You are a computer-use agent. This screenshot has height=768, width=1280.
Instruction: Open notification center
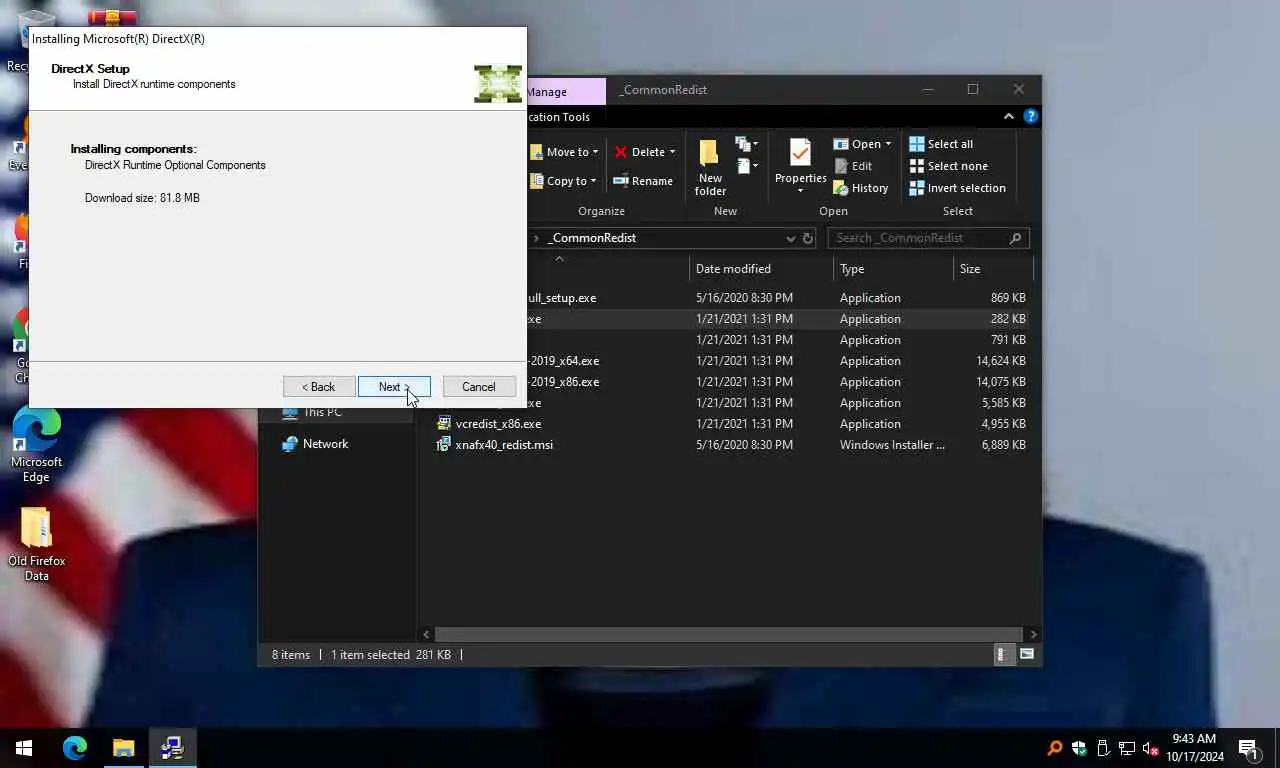click(1248, 748)
